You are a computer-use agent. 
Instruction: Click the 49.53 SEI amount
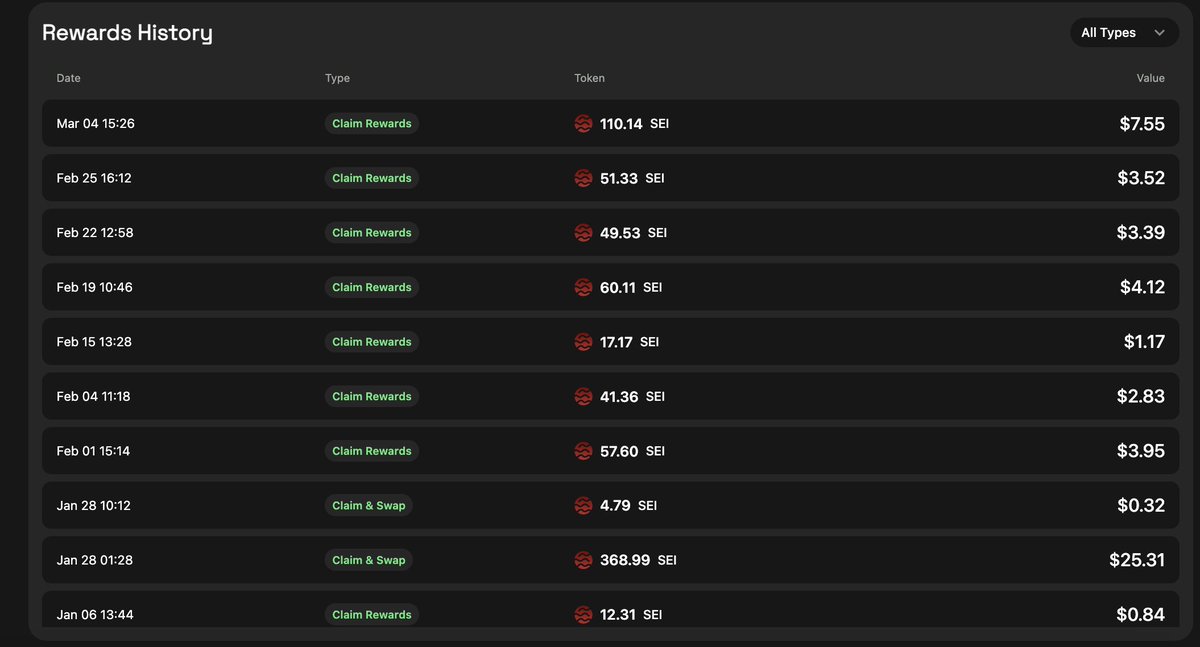[633, 233]
